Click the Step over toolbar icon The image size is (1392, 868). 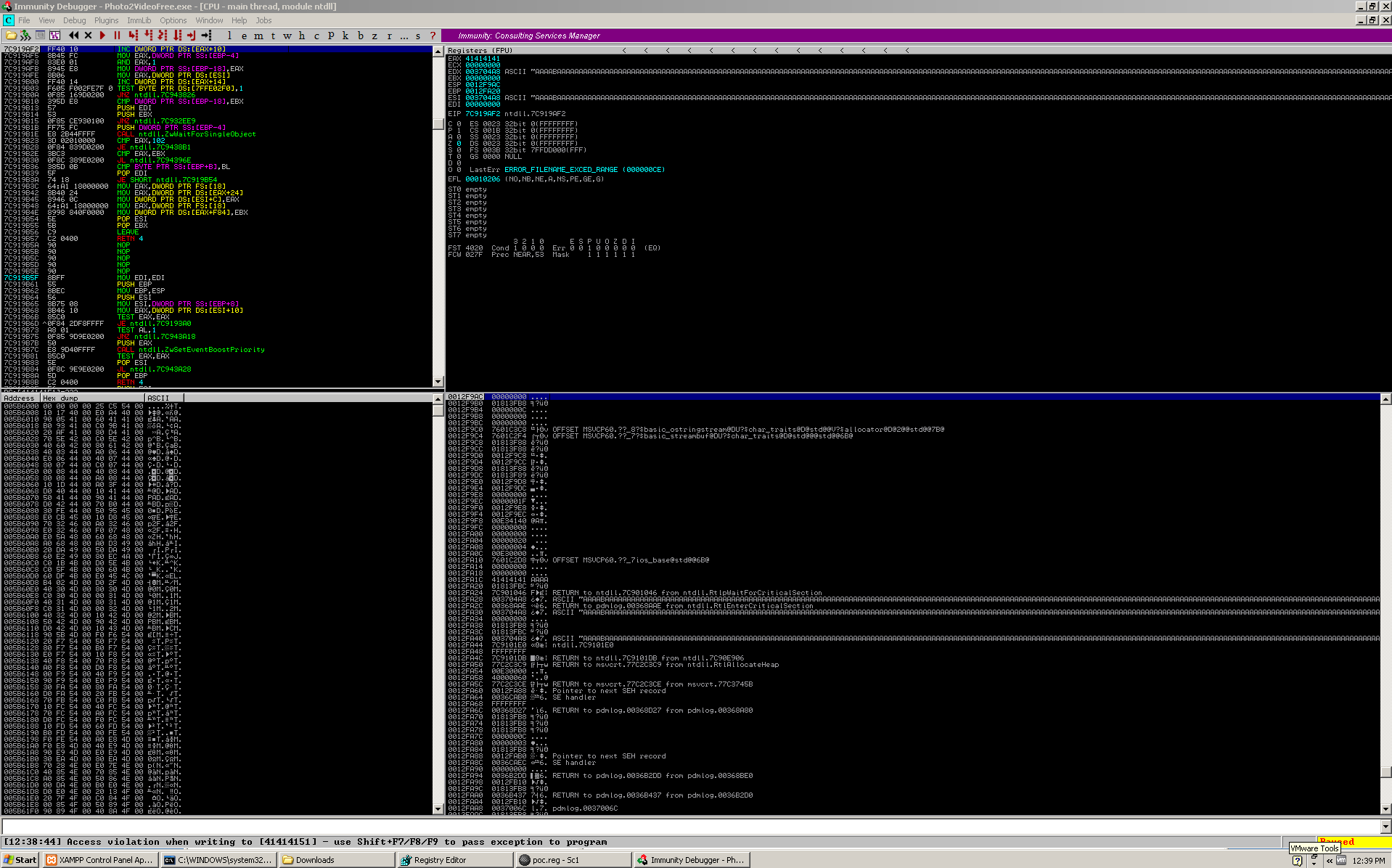[148, 36]
